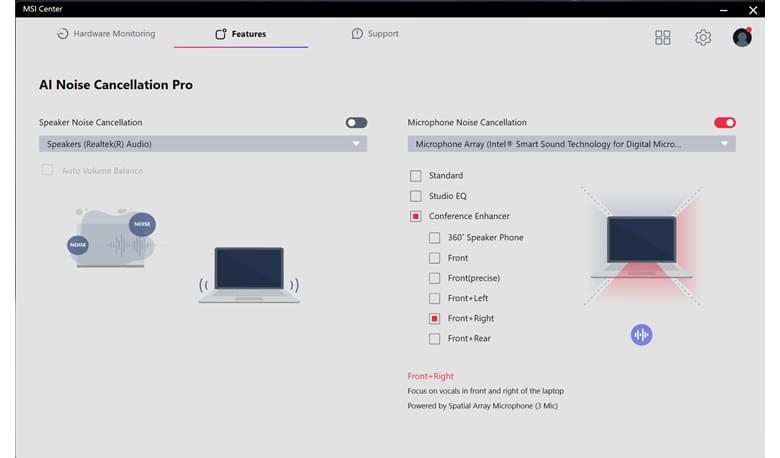Click the red Front+Right description title
Viewport: 780px width, 458px height.
(430, 376)
